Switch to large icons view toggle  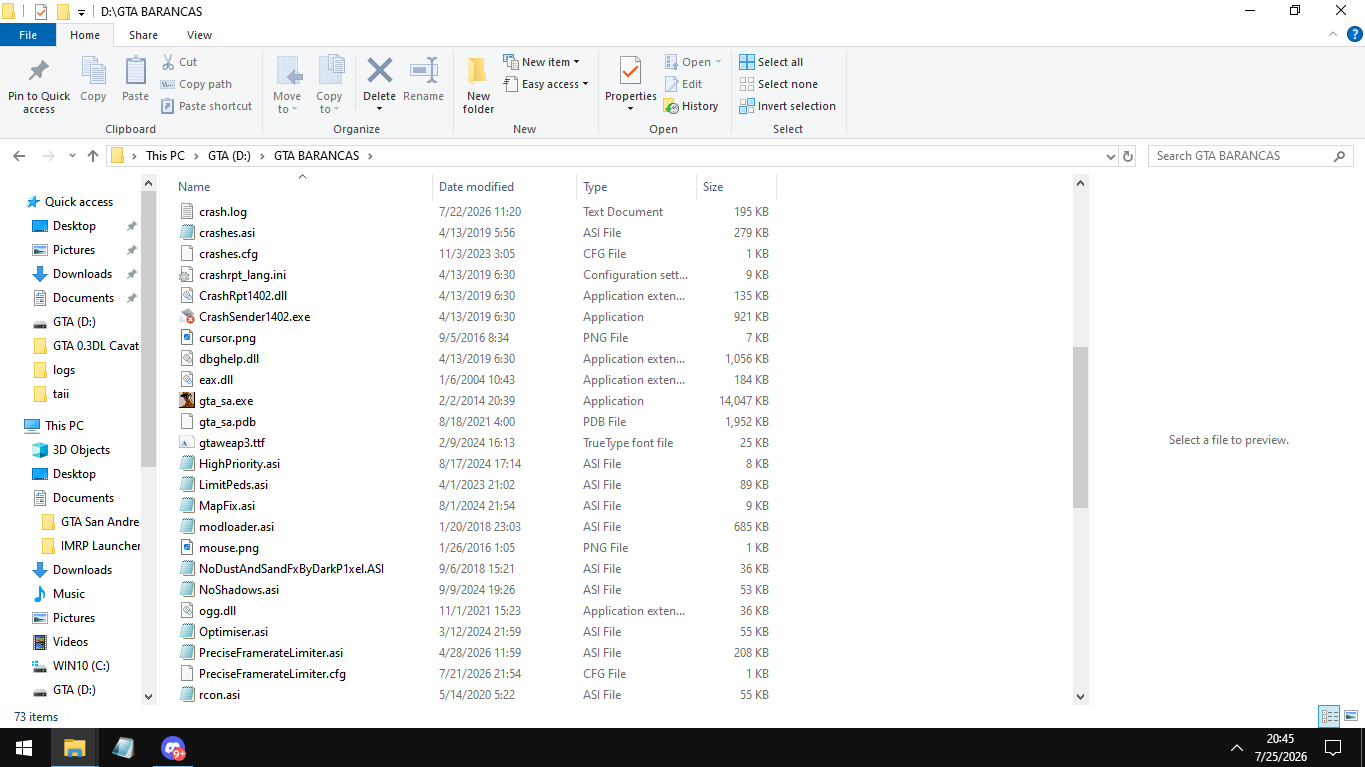1350,716
